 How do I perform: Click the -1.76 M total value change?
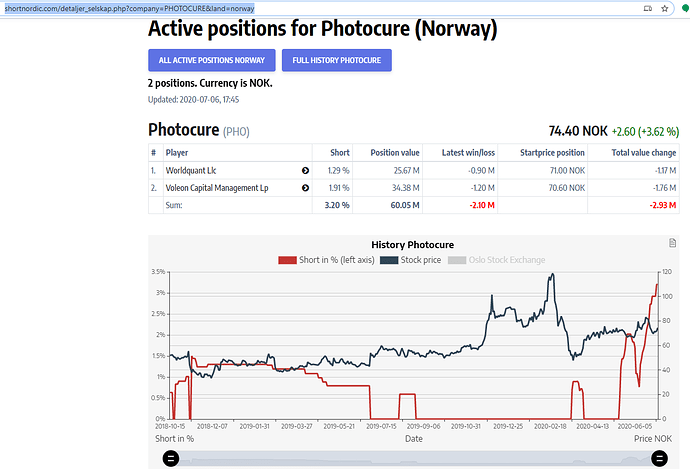pyautogui.click(x=664, y=188)
